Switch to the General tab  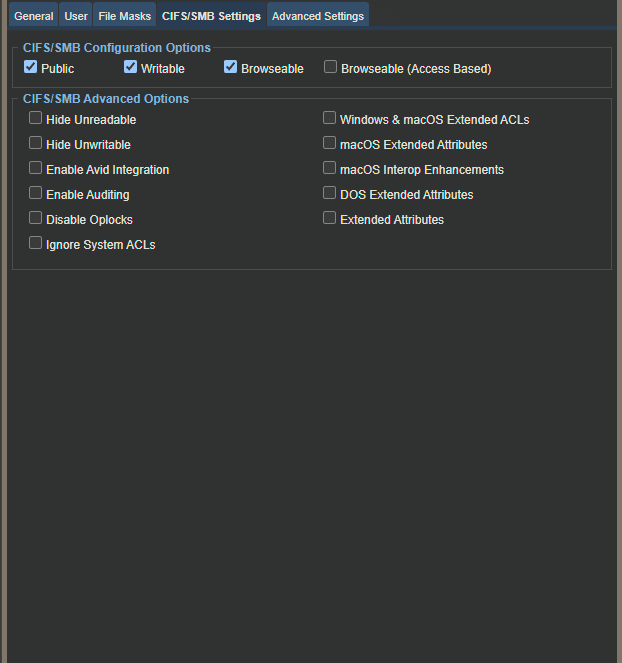click(x=33, y=15)
